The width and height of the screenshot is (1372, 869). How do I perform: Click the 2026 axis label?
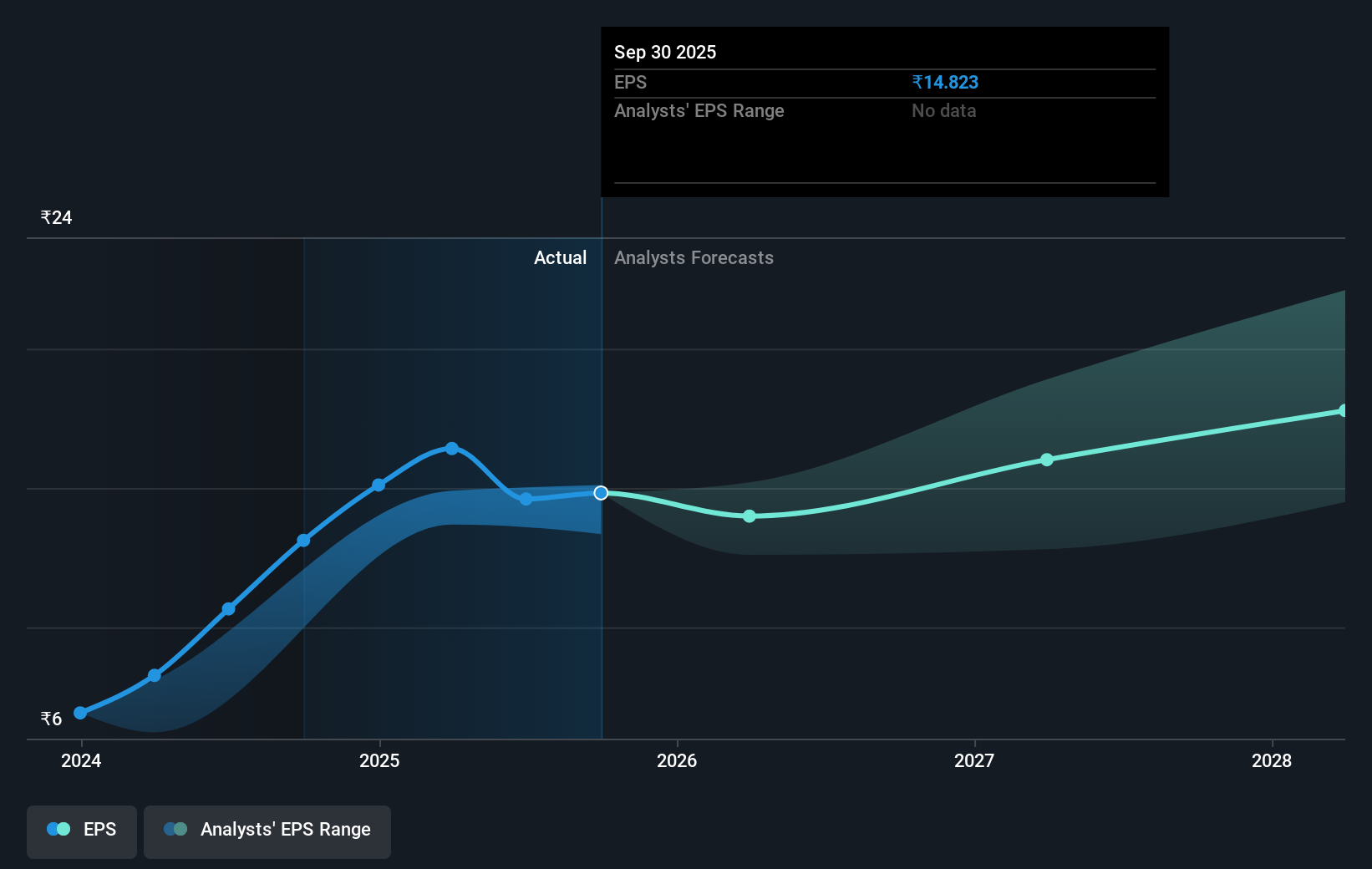click(677, 760)
